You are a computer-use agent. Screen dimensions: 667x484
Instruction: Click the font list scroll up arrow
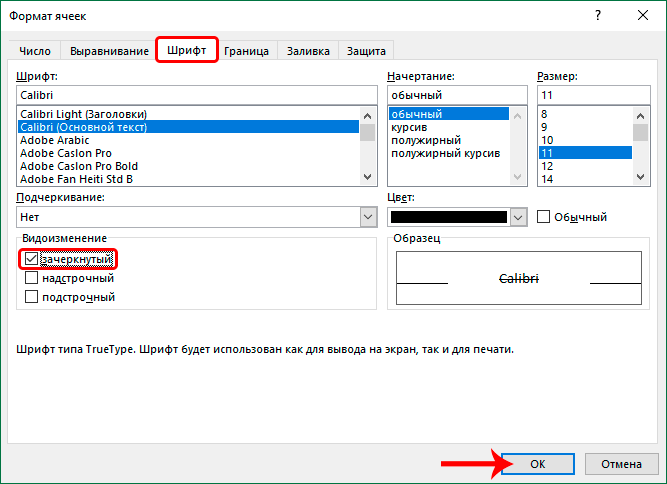[x=368, y=116]
